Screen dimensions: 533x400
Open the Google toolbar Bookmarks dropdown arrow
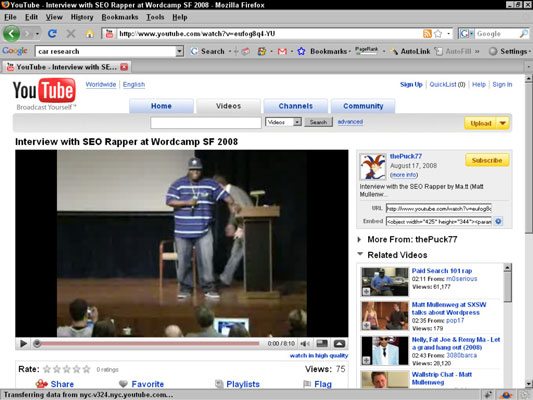tap(350, 52)
